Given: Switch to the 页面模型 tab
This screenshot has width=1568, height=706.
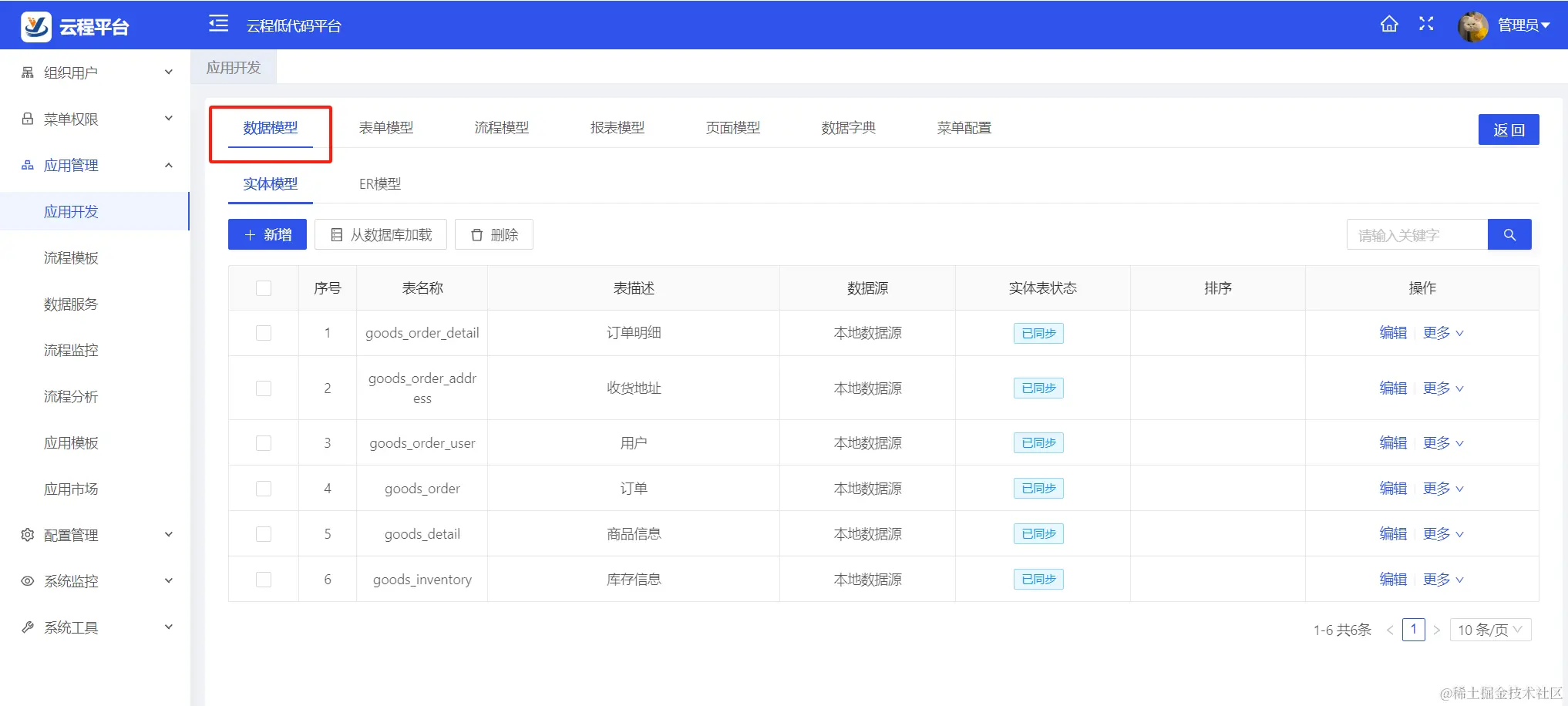Looking at the screenshot, I should pos(733,128).
